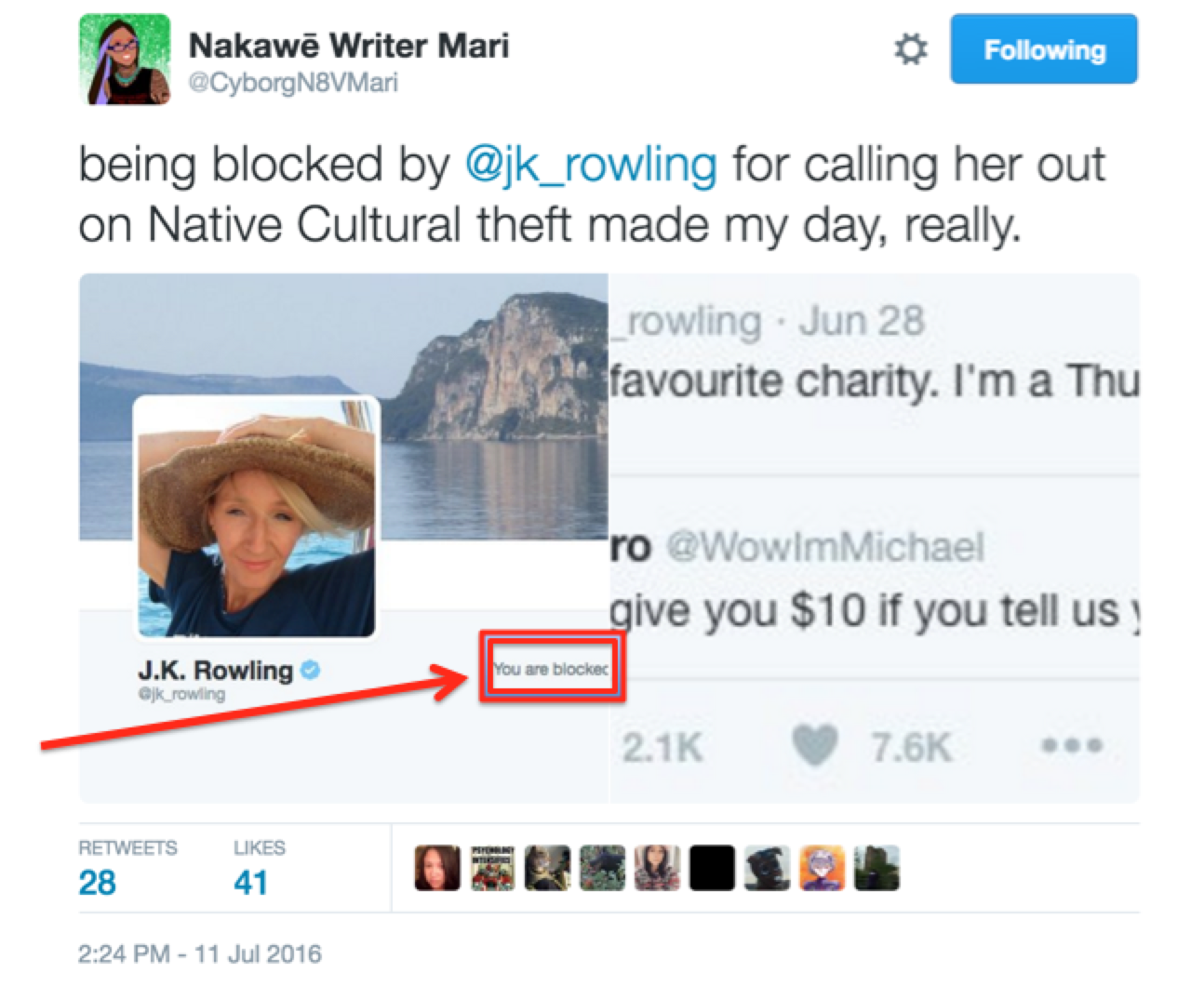The width and height of the screenshot is (1204, 986).
Task: Open the first liker's avatar
Action: pyautogui.click(x=436, y=869)
